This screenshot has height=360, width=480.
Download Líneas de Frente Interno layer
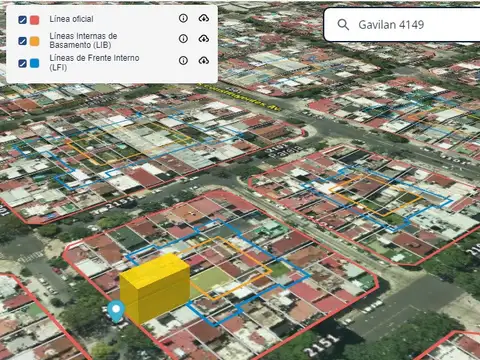tap(203, 60)
